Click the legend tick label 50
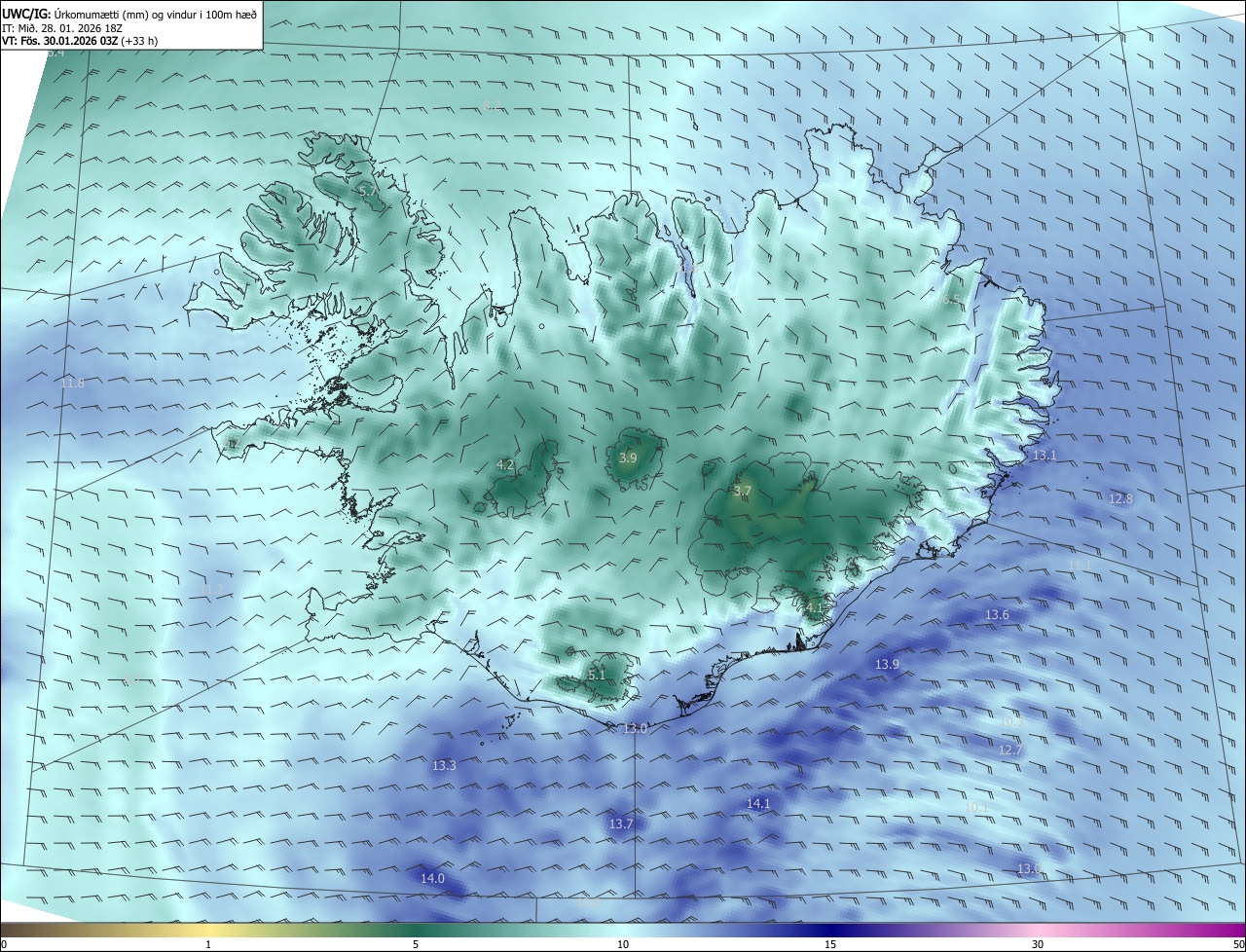The width and height of the screenshot is (1246, 952). [x=1238, y=945]
